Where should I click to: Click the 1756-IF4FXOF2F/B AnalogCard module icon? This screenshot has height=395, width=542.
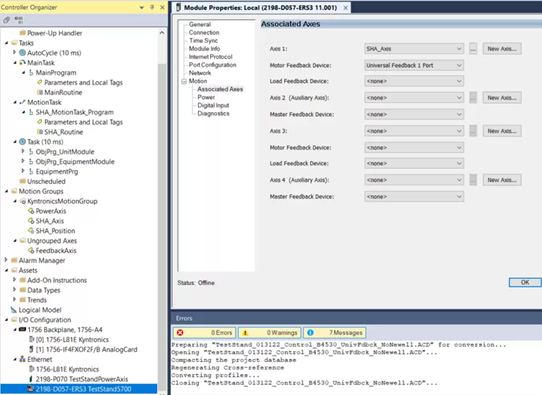pos(31,349)
